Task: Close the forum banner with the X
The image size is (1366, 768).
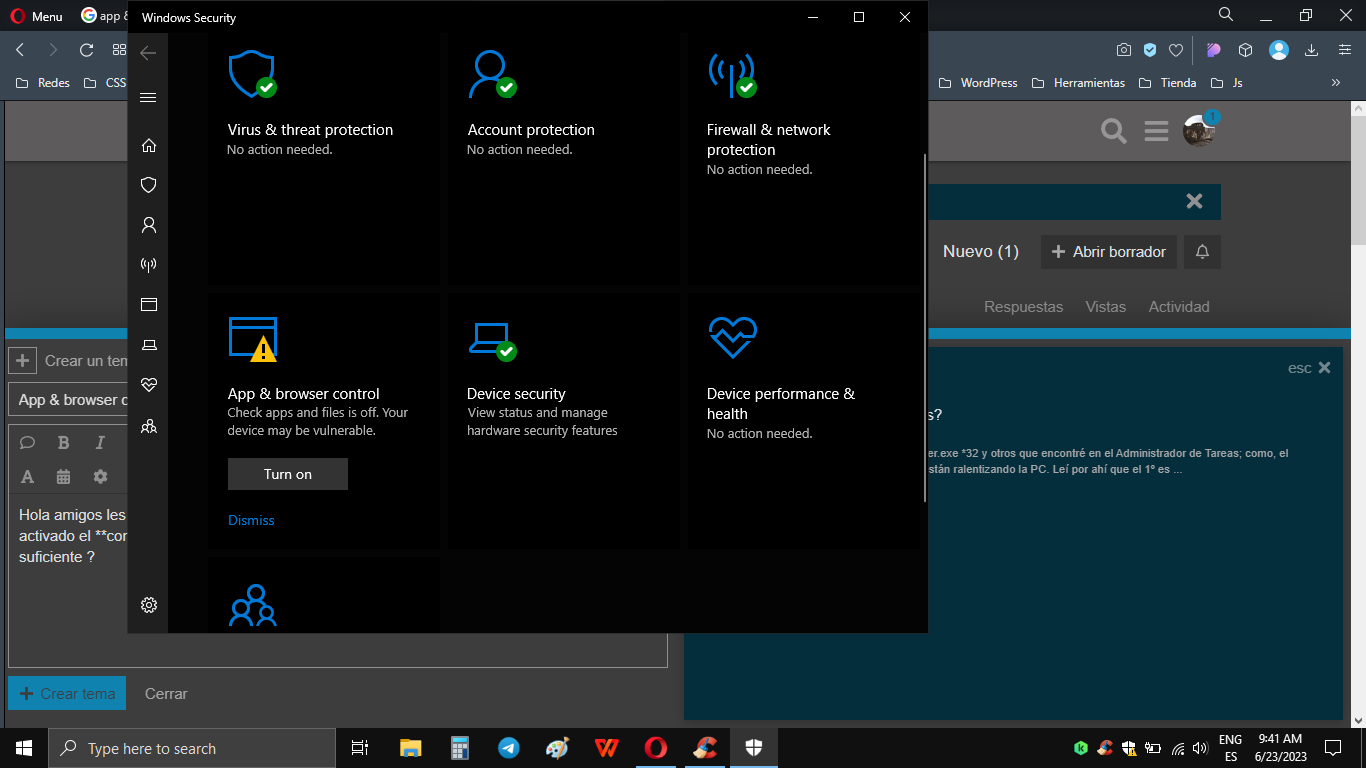Action: tap(1194, 201)
